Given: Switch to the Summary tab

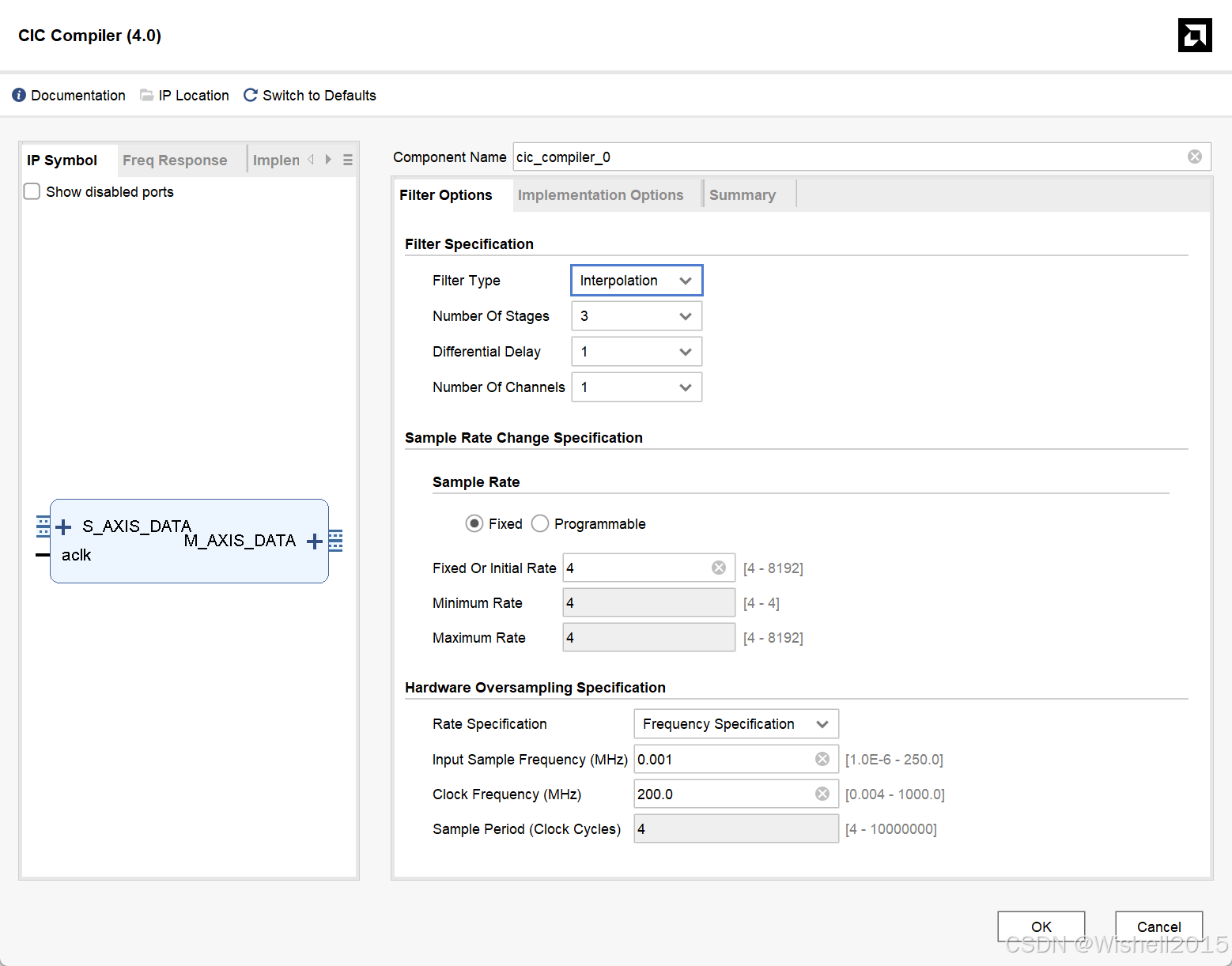Looking at the screenshot, I should (x=743, y=195).
